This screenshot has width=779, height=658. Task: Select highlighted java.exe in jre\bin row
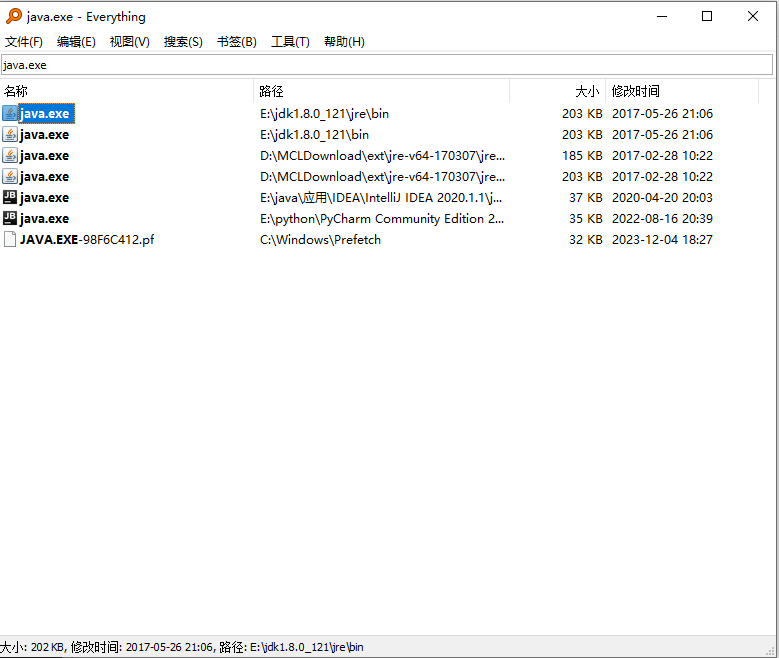pyautogui.click(x=46, y=113)
